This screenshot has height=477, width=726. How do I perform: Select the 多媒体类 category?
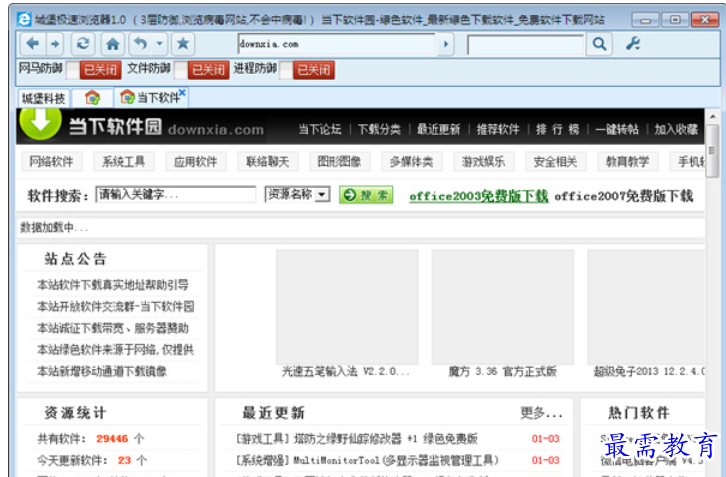click(412, 162)
